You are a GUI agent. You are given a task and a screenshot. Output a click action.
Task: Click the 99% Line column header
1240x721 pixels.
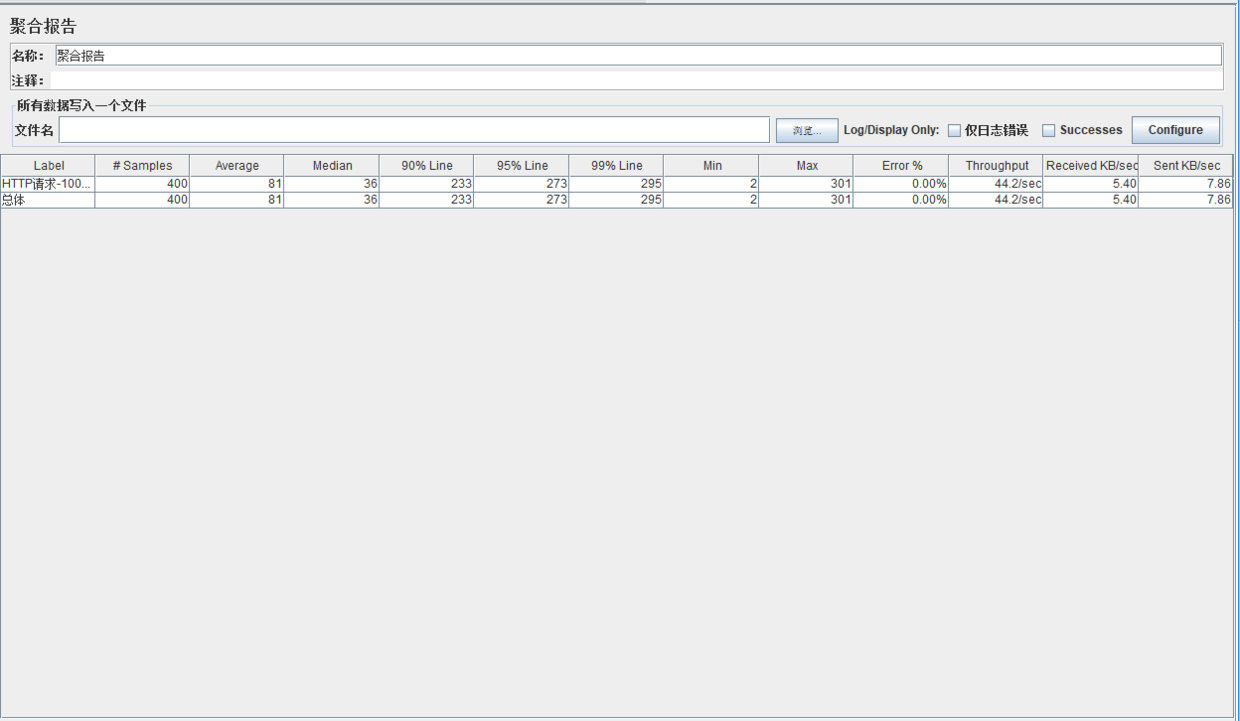click(617, 166)
